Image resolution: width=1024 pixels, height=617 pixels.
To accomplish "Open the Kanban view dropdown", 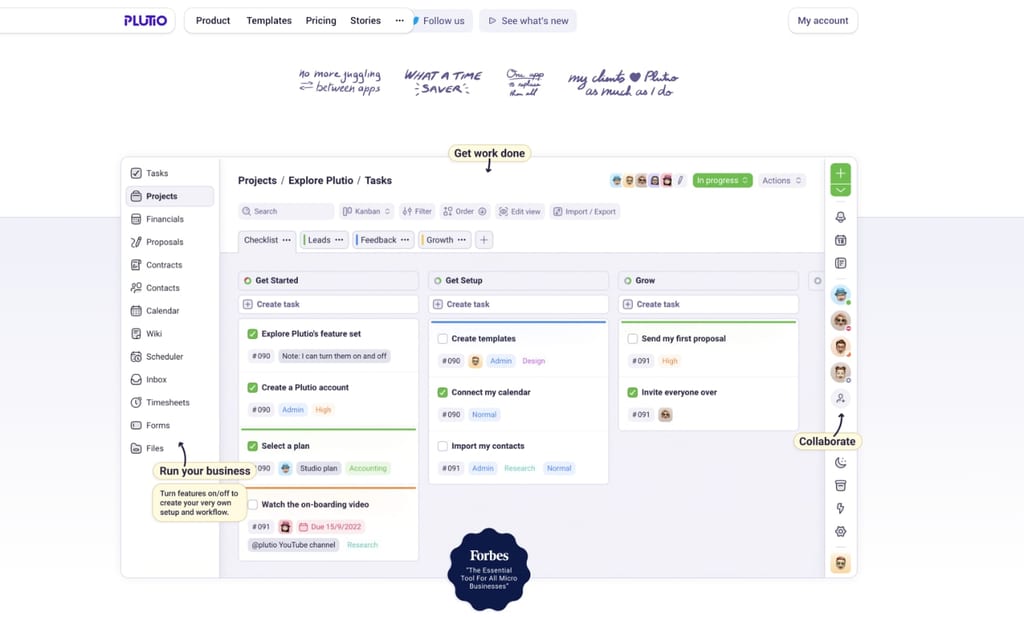I will point(366,212).
